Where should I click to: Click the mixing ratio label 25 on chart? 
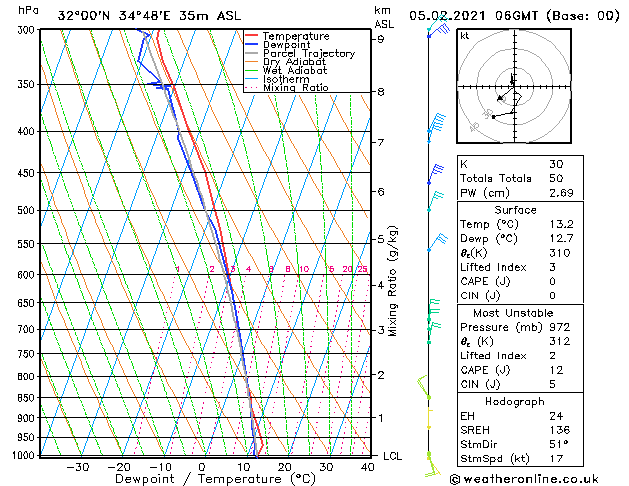pyautogui.click(x=362, y=269)
